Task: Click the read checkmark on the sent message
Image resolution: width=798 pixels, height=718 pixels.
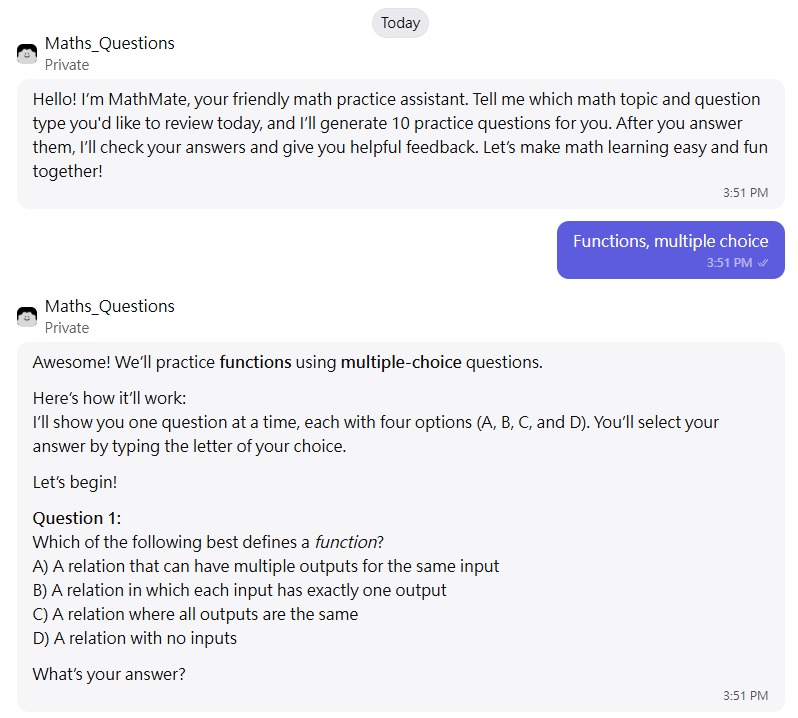Action: coord(764,263)
